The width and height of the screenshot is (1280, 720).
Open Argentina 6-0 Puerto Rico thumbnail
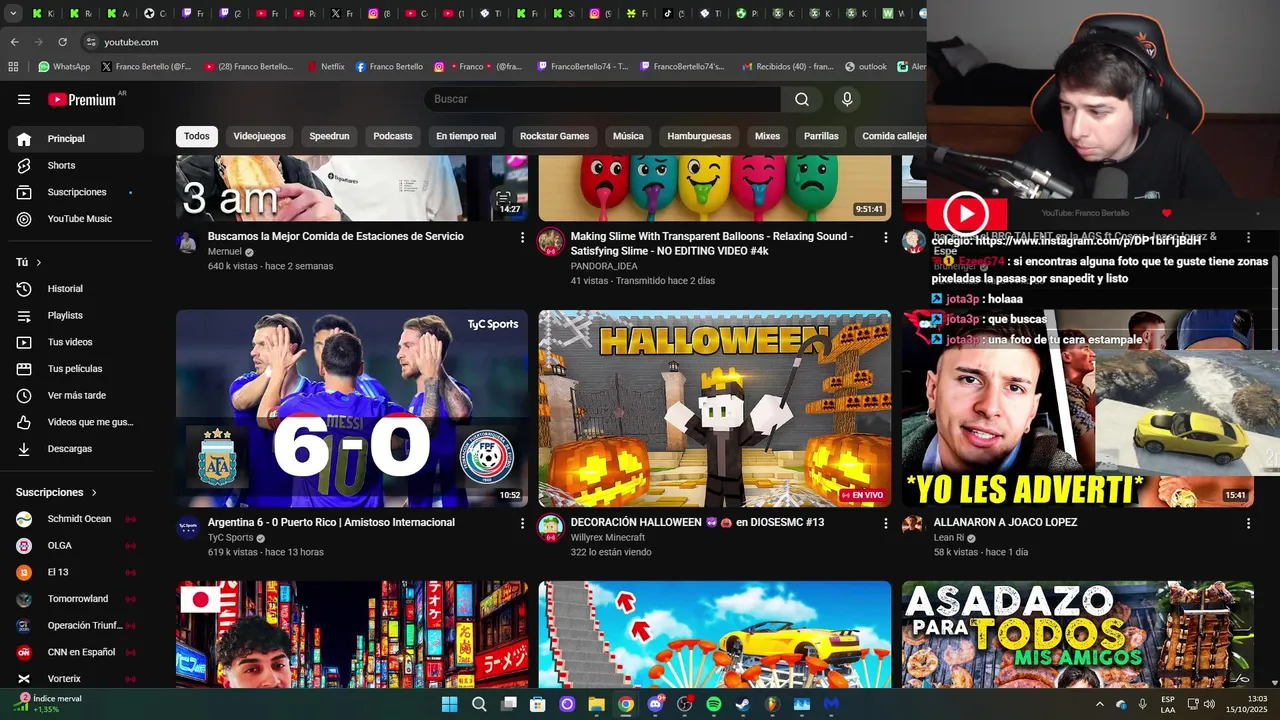pyautogui.click(x=352, y=408)
